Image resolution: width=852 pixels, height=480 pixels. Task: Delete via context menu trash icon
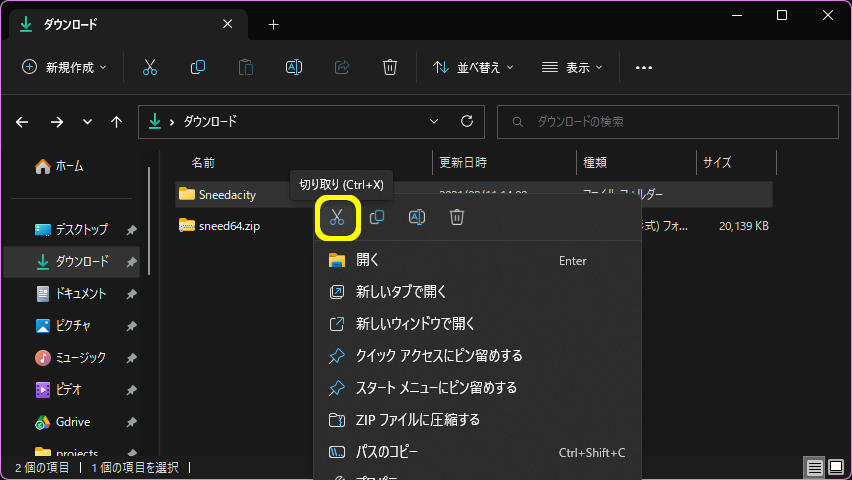click(x=456, y=217)
